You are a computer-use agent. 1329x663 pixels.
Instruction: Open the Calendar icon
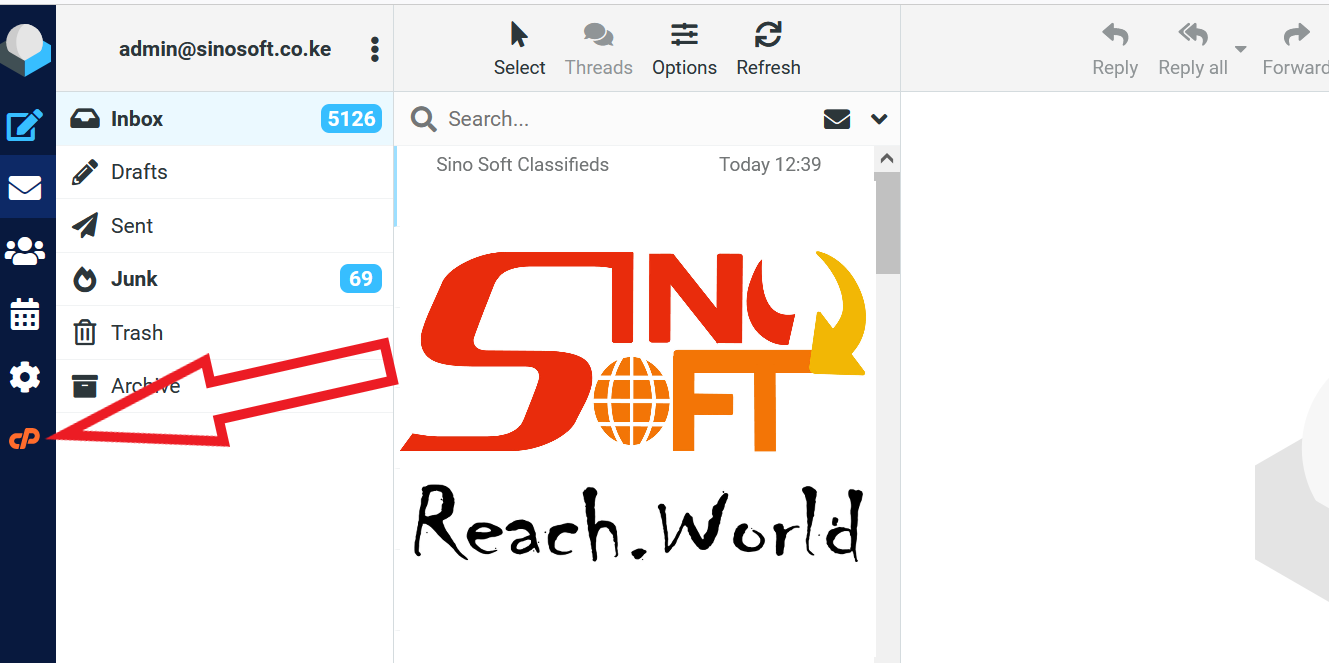coord(26,314)
